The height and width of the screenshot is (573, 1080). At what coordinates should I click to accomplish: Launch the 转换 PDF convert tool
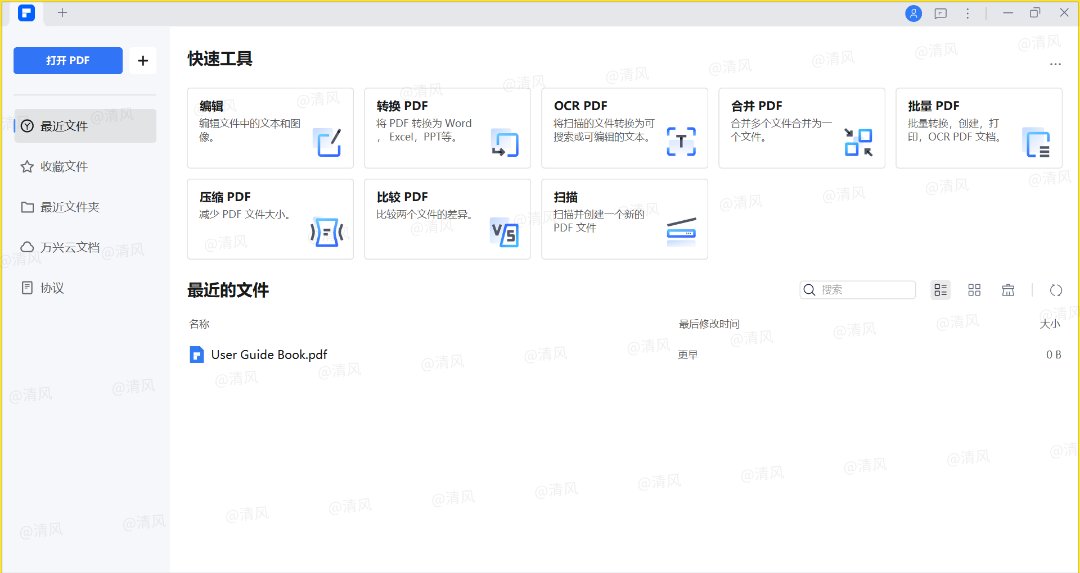tap(447, 128)
